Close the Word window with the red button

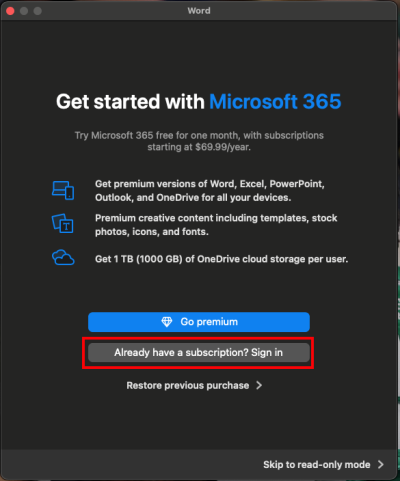click(x=10, y=11)
